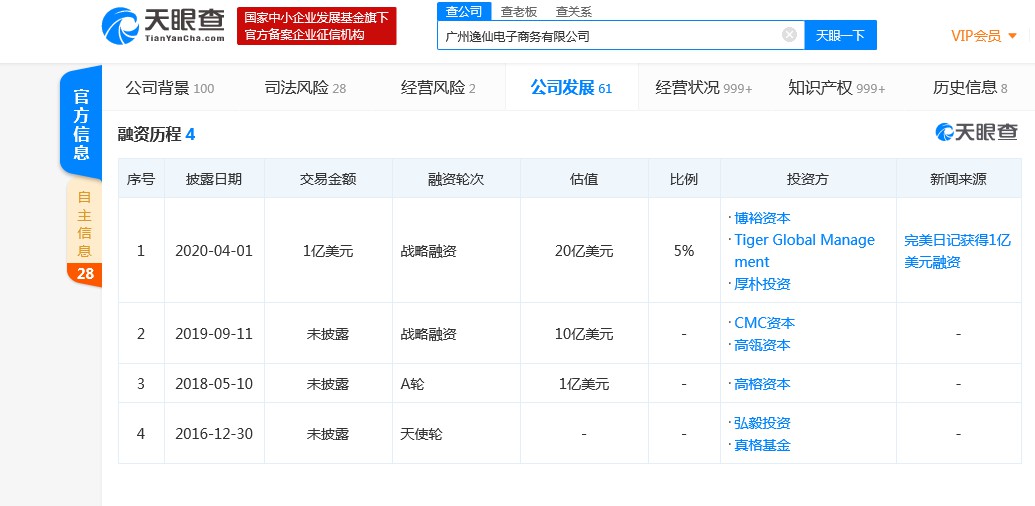1035x506 pixels.
Task: Open the 经营风险 tab
Action: point(438,88)
